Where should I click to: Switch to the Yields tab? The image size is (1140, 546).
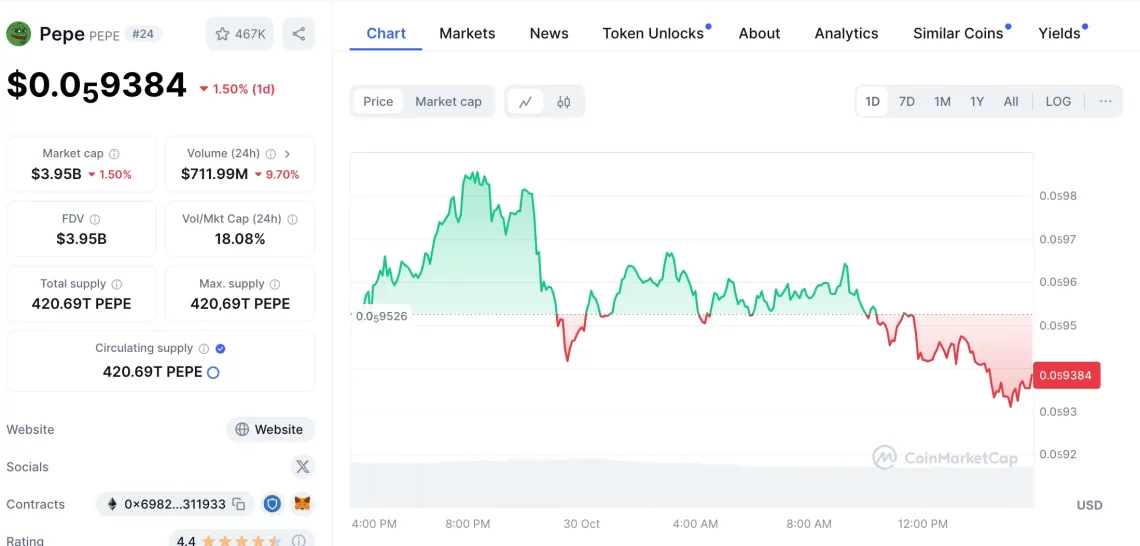point(1059,33)
